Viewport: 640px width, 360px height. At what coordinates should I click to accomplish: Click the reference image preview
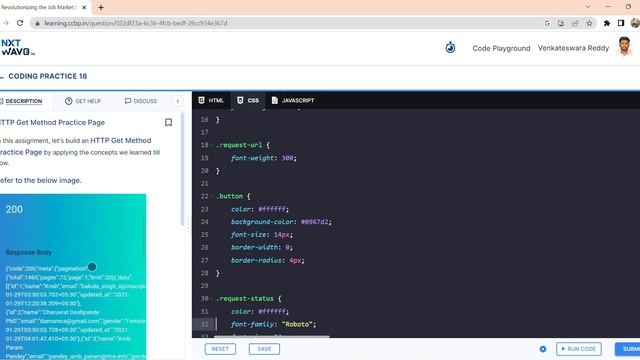click(x=73, y=277)
